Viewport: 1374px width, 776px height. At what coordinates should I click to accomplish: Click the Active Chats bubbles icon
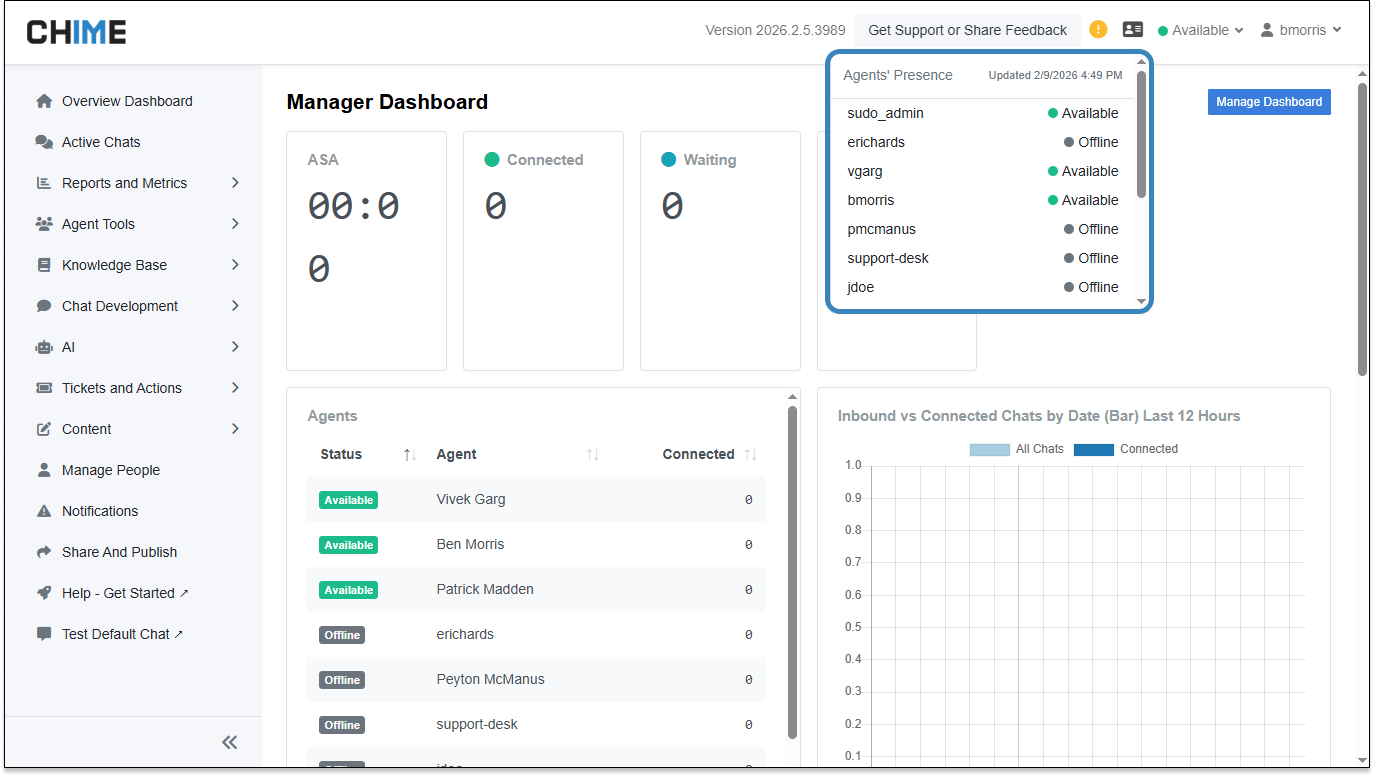pyautogui.click(x=44, y=142)
